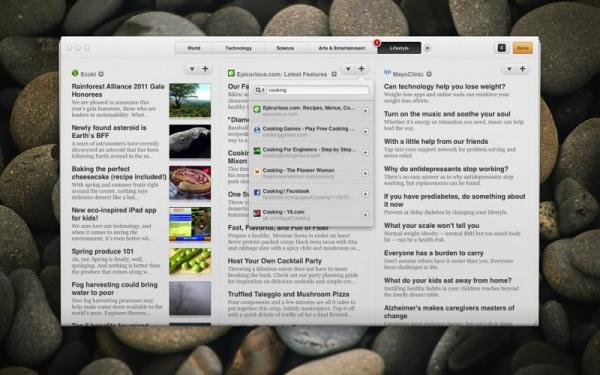
Task: Click foggy landscape thumbnail
Action: click(x=190, y=298)
